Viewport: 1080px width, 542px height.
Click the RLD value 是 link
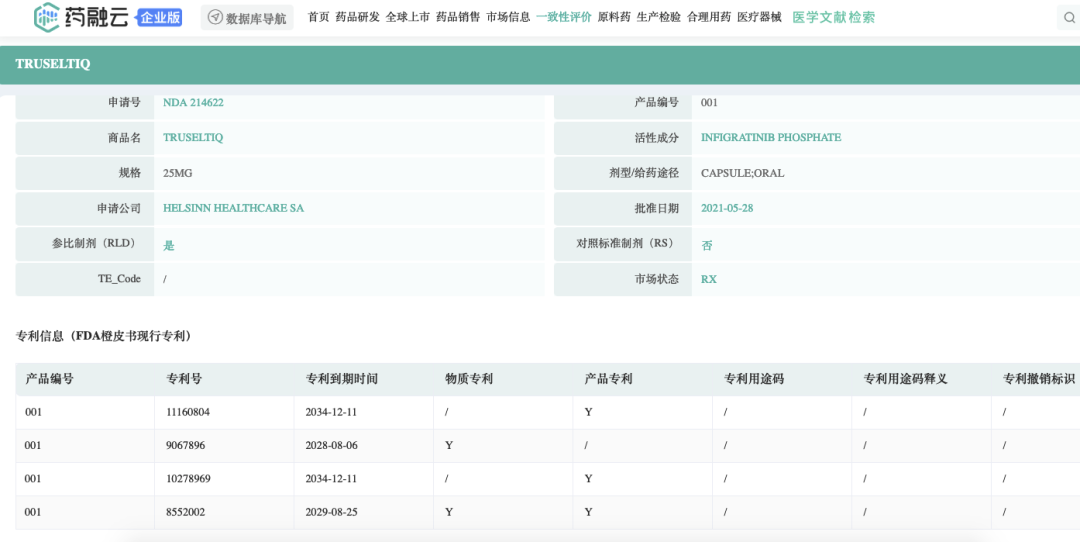coord(169,245)
